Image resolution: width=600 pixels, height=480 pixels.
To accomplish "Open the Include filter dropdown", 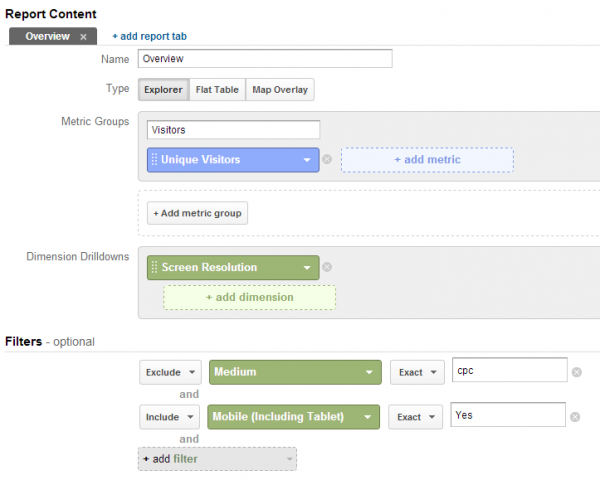I will [x=170, y=416].
